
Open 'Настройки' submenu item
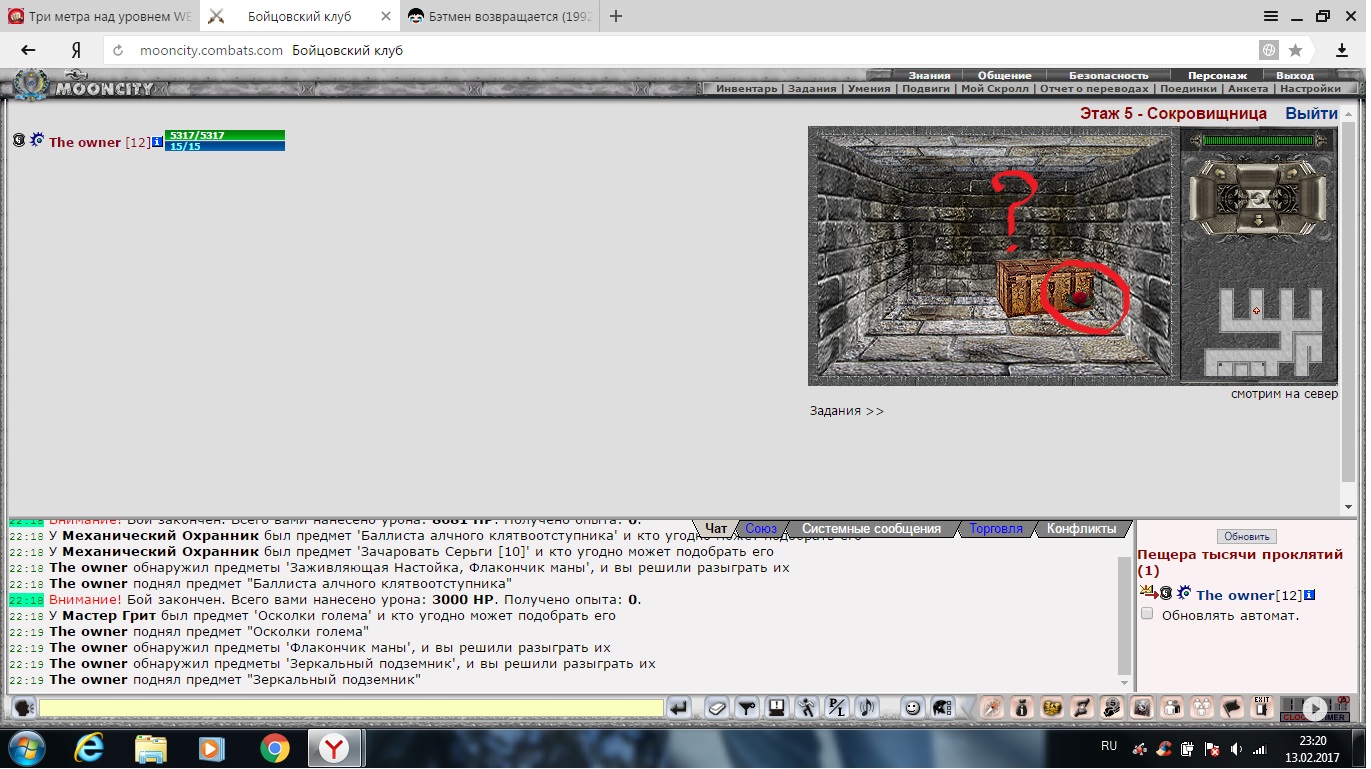1310,89
